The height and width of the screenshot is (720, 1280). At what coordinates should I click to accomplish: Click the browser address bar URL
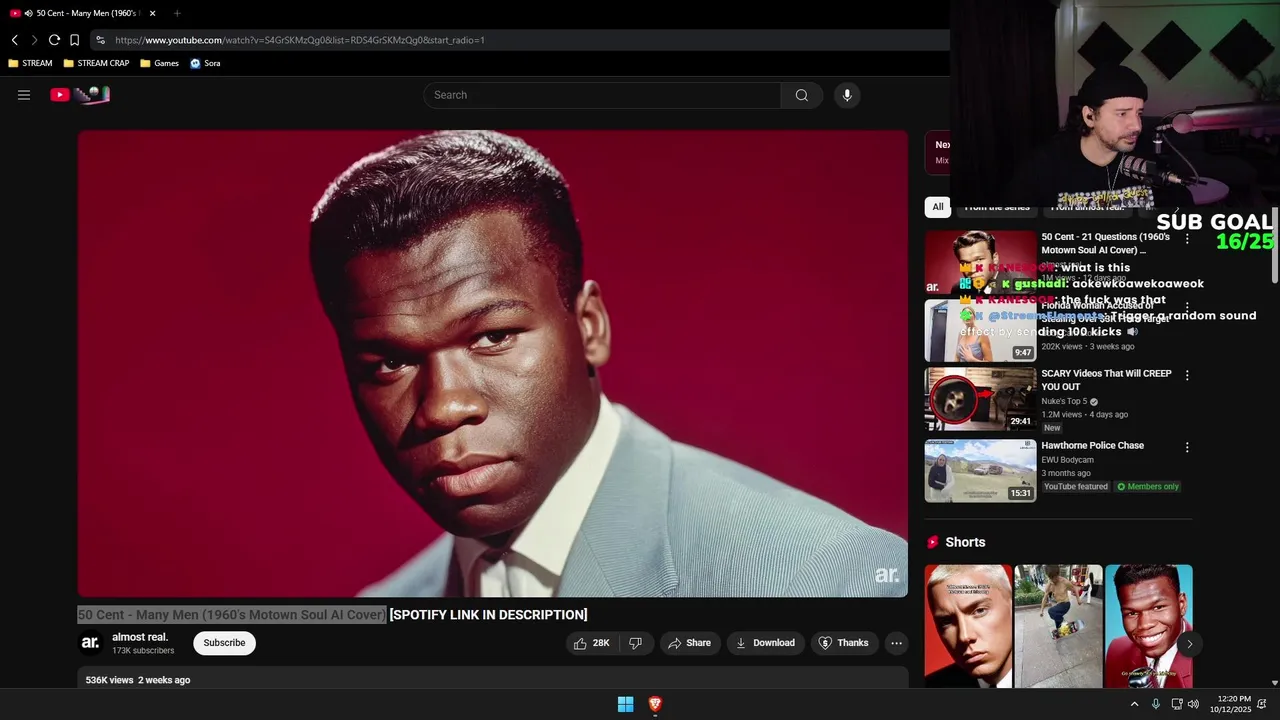300,40
